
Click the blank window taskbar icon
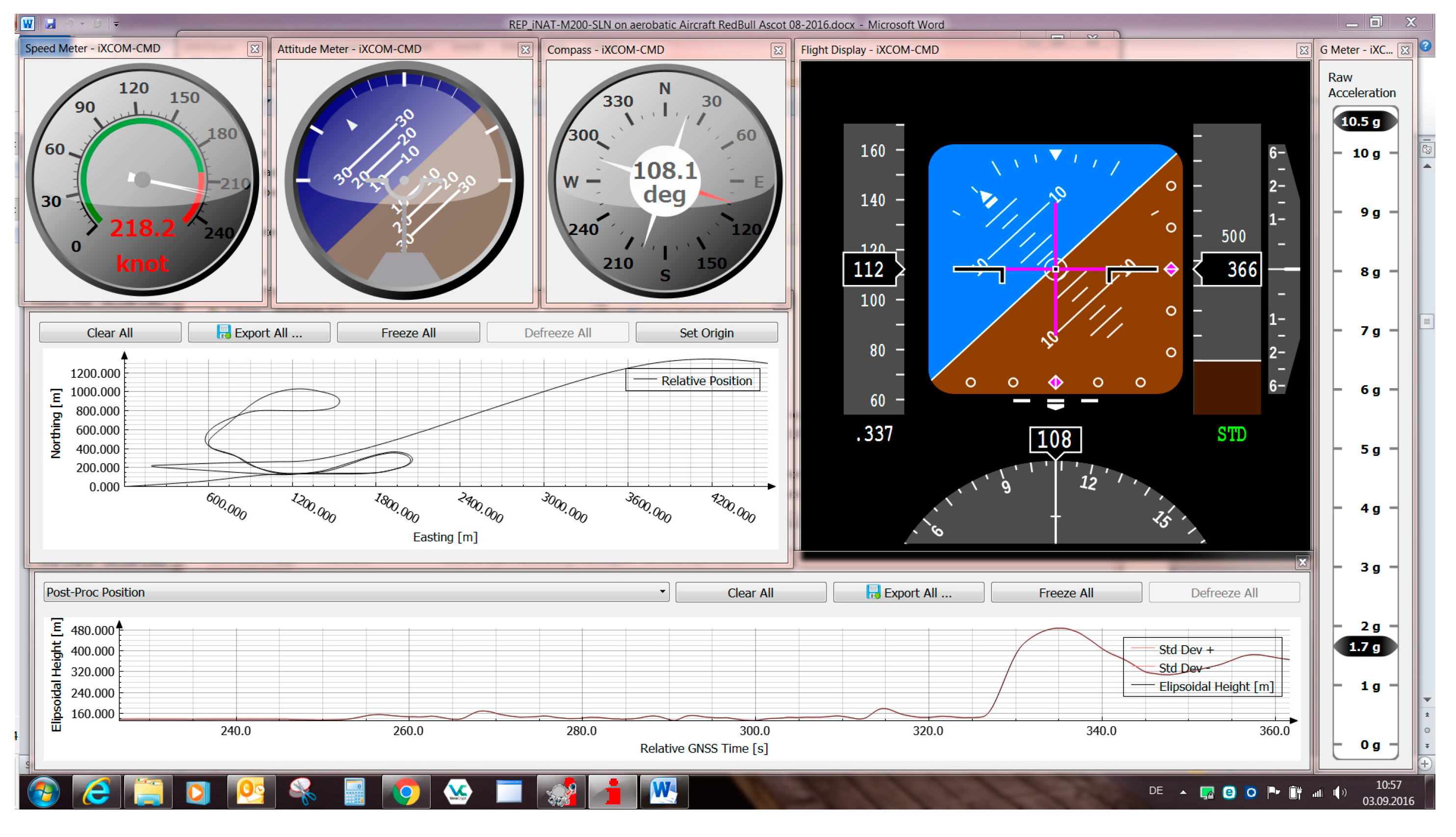point(509,792)
